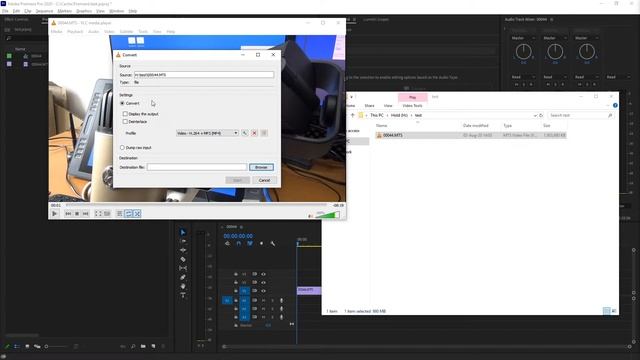Screen dimensions: 640x360
Task: Open timeline sequence panel menu icon
Action: [241, 227]
